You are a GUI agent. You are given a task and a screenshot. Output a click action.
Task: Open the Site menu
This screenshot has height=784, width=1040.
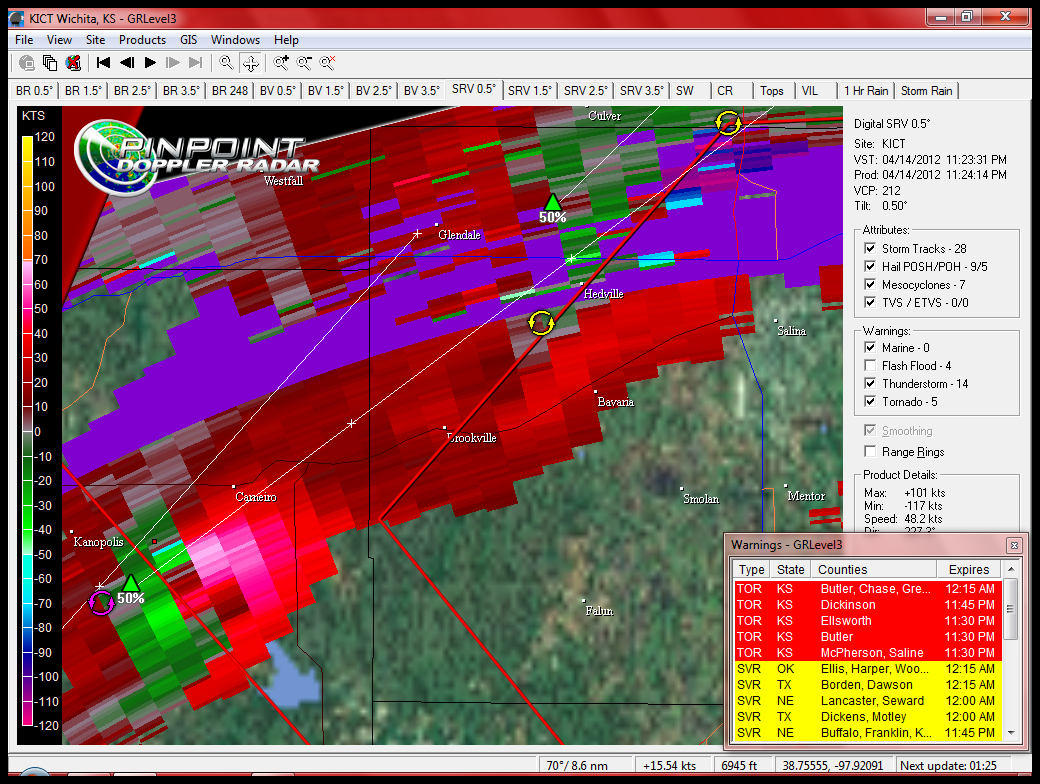pyautogui.click(x=96, y=40)
